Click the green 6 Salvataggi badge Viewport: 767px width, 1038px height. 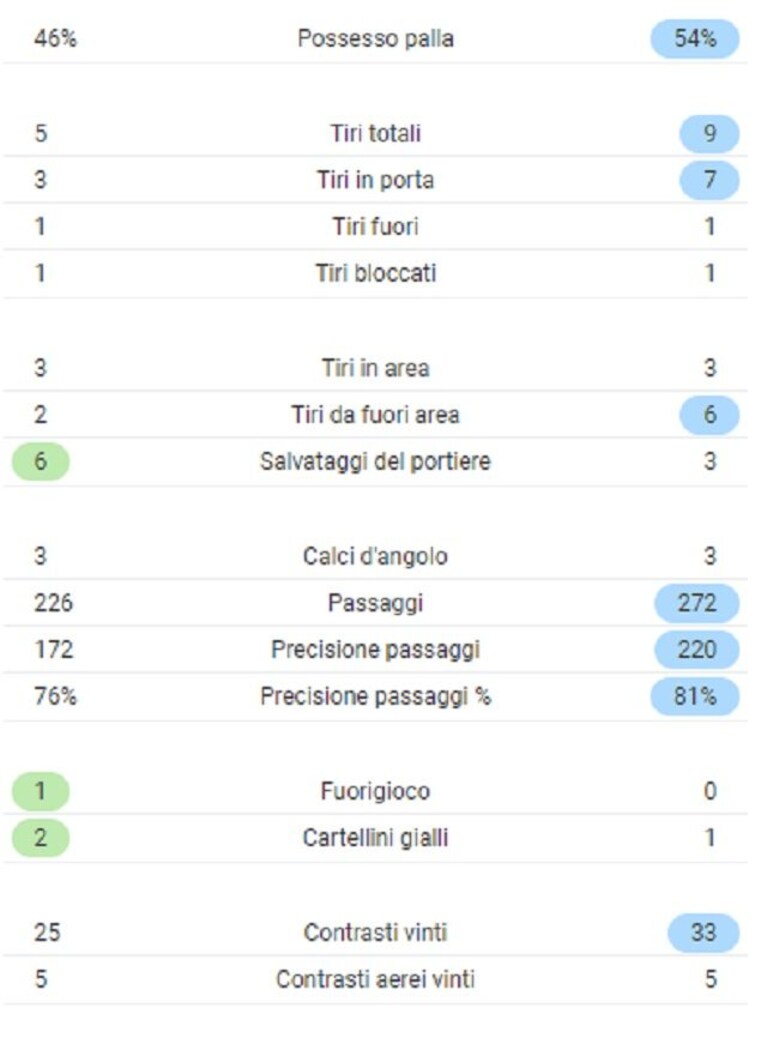(40, 461)
